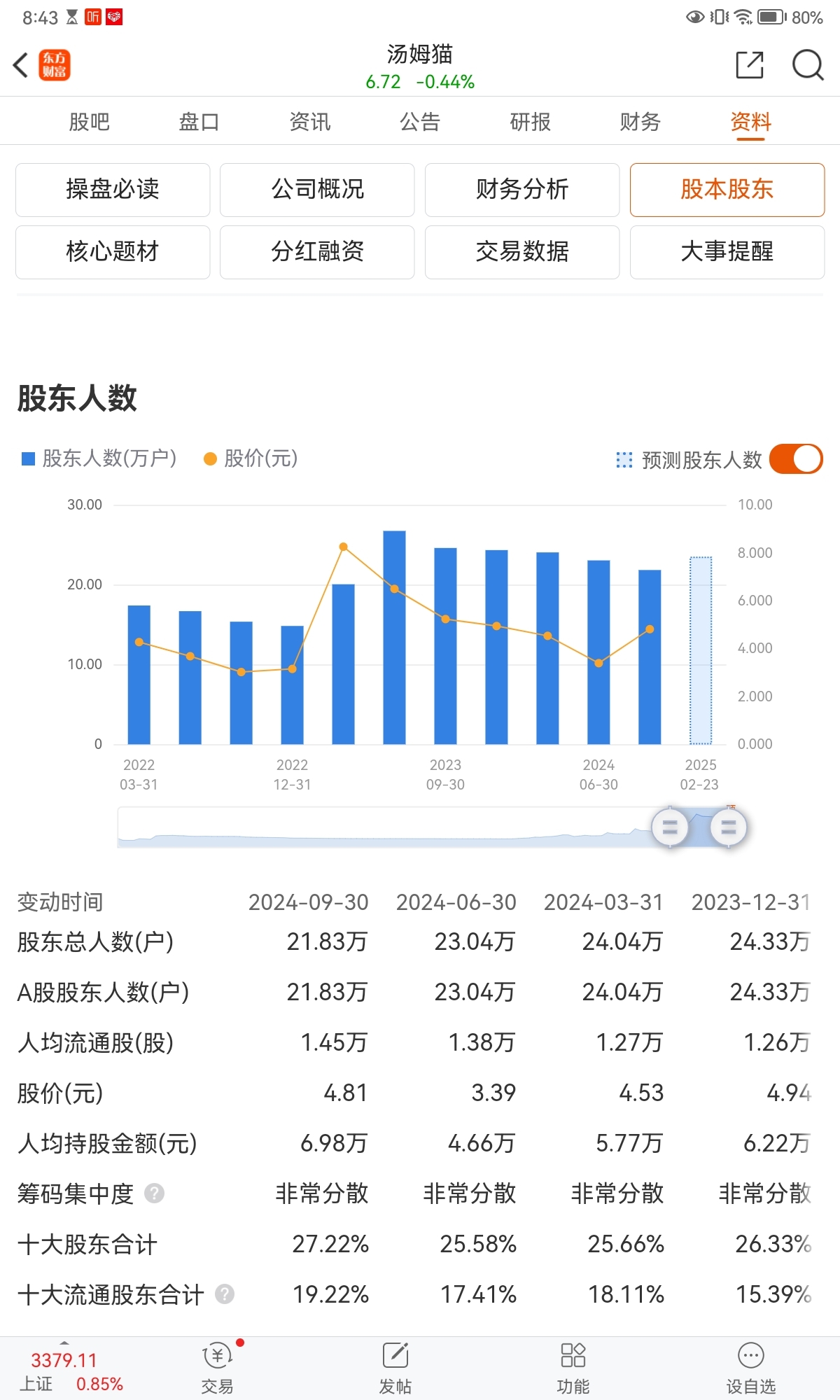
Task: Tap the 2024-09-30 column header
Action: tap(309, 902)
